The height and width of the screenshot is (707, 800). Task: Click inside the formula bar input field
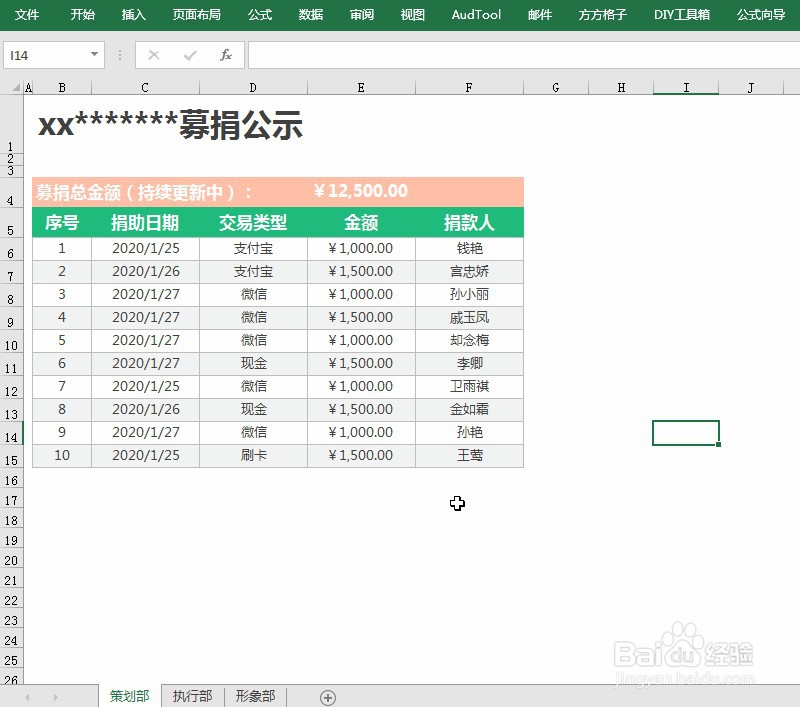(450, 55)
